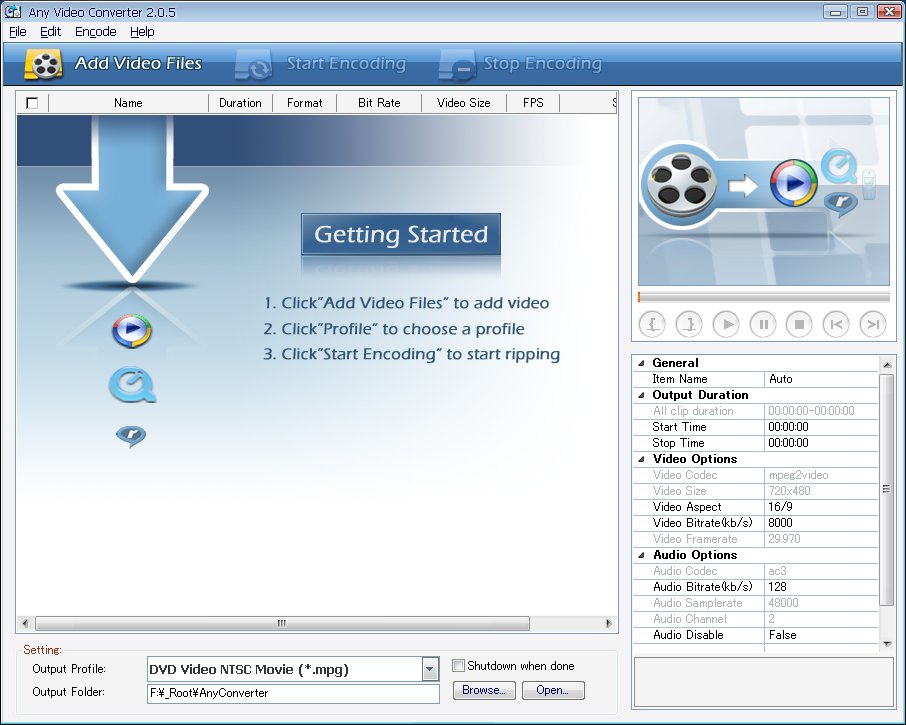Jump to next frame in the preview
Screen dimensions: 906x725
(x=872, y=324)
